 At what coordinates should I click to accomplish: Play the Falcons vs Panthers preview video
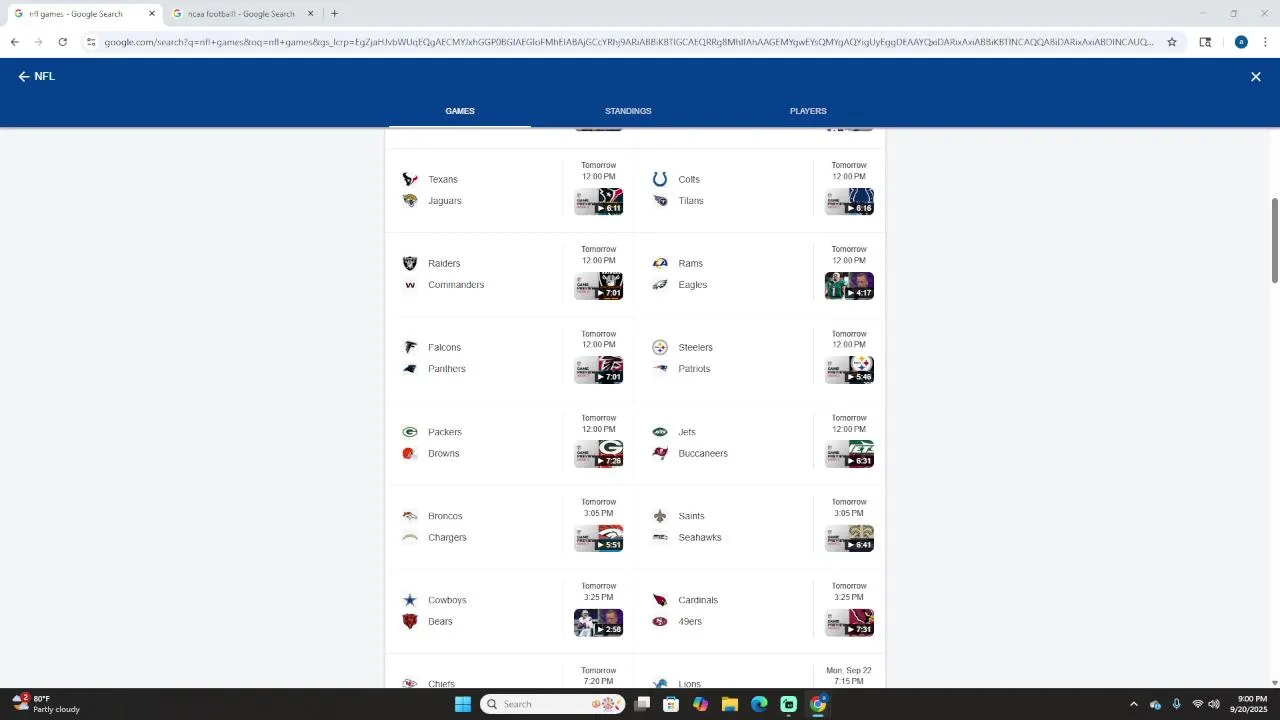[x=599, y=370]
